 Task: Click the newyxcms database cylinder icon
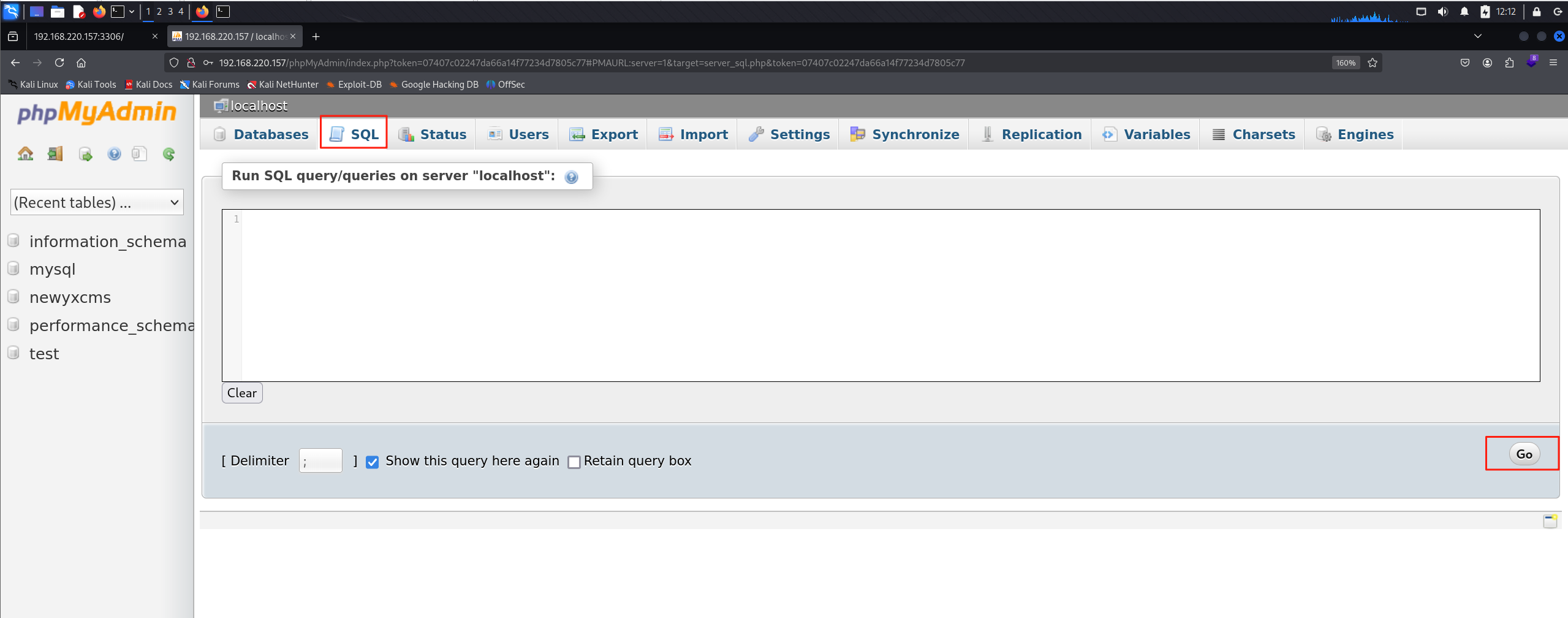point(13,297)
